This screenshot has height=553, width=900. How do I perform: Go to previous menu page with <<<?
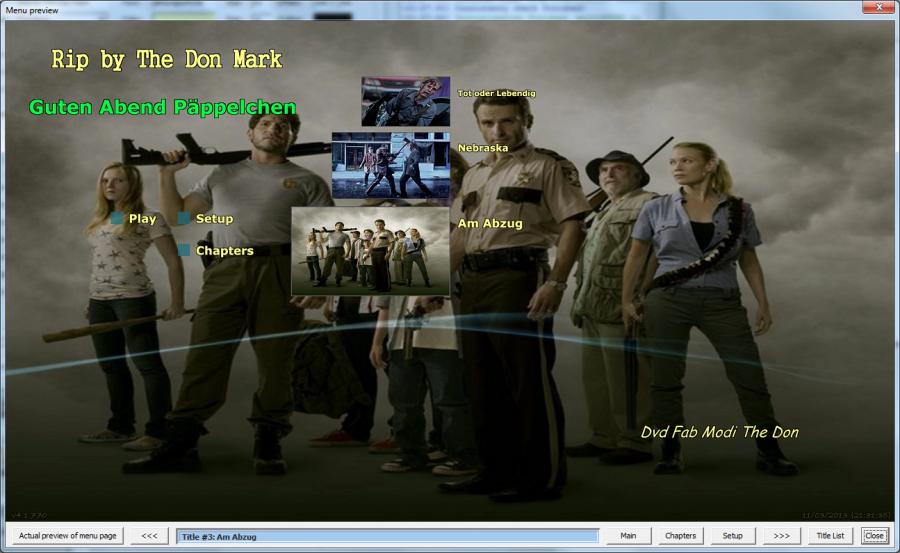[149, 536]
